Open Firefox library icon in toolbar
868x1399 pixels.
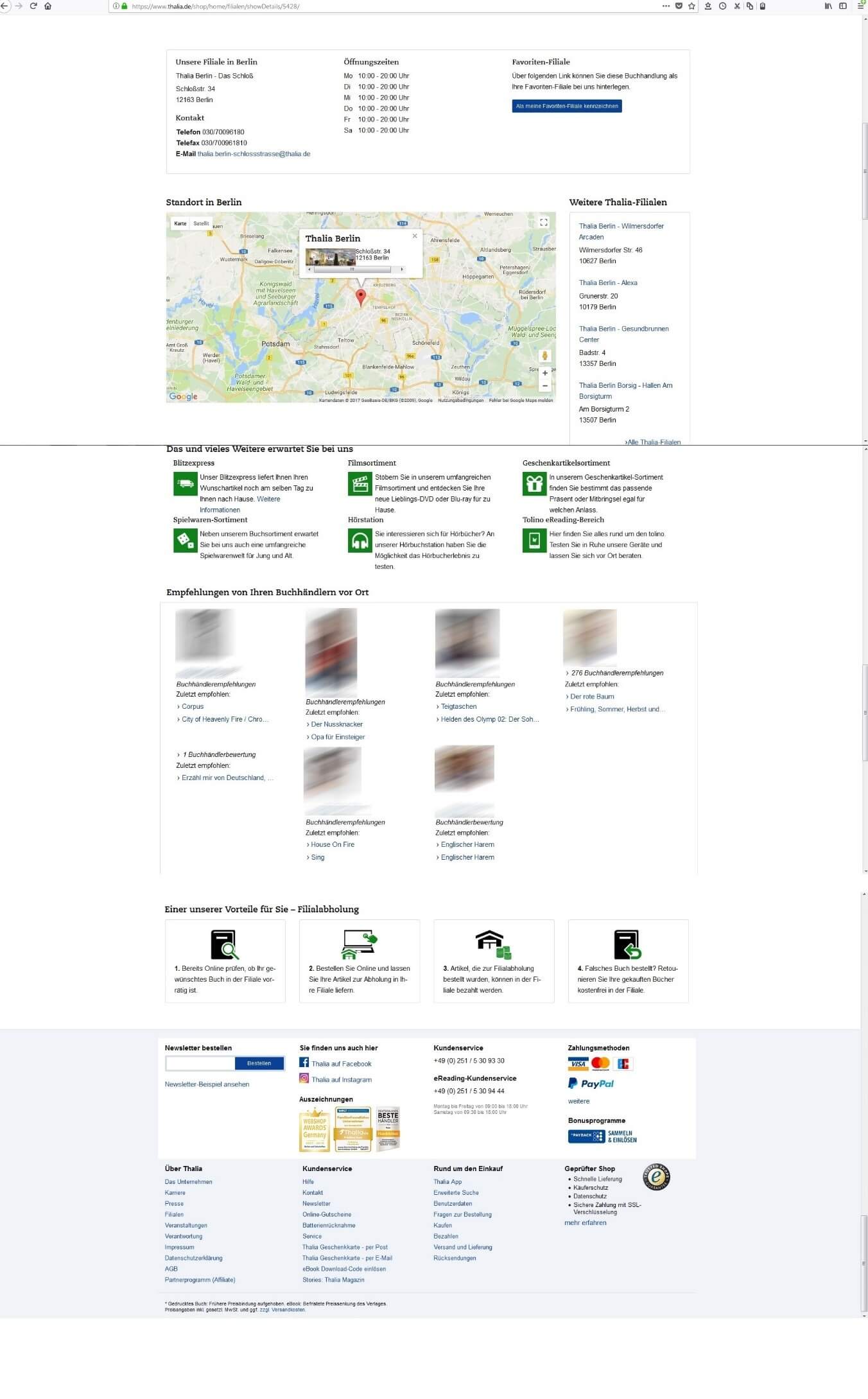(x=829, y=6)
